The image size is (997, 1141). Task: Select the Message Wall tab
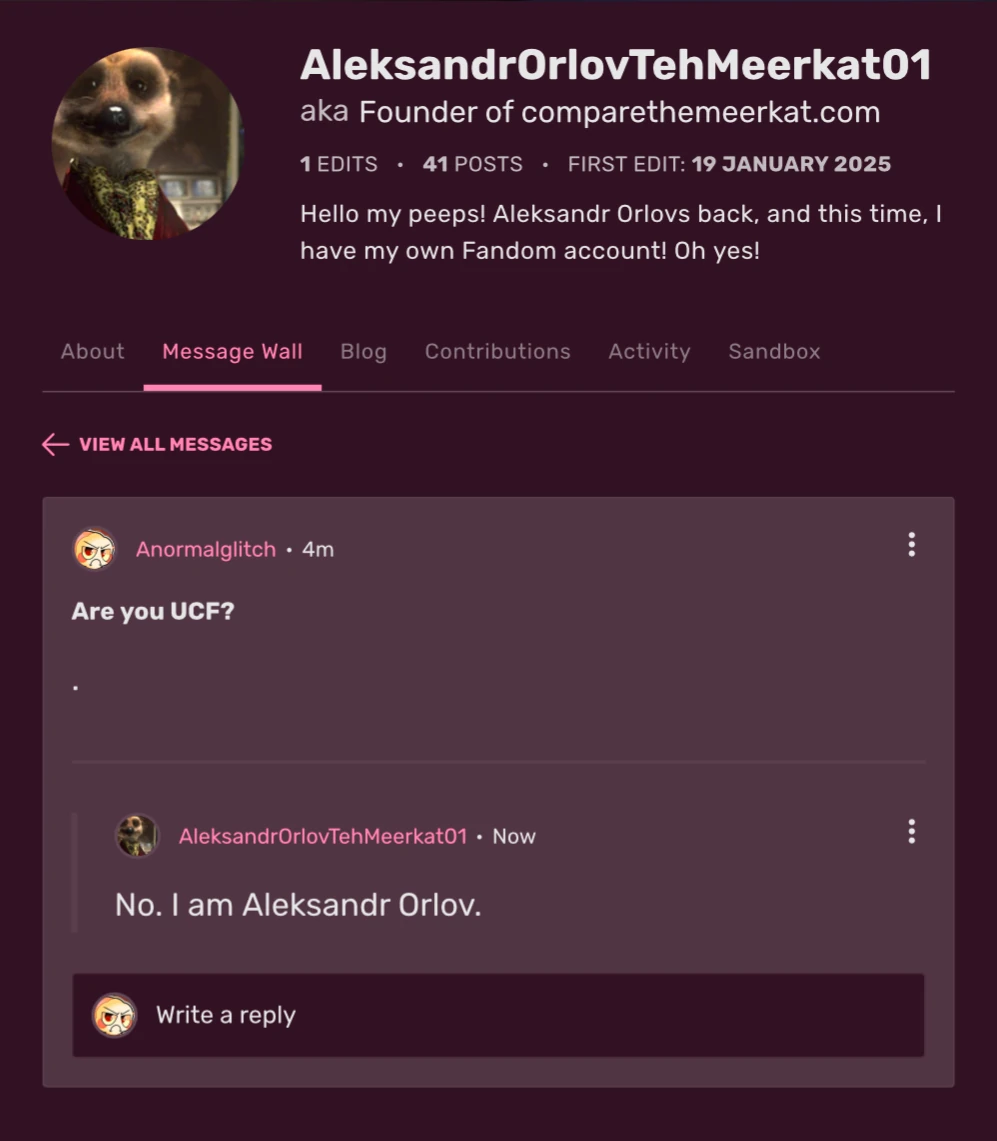(232, 352)
